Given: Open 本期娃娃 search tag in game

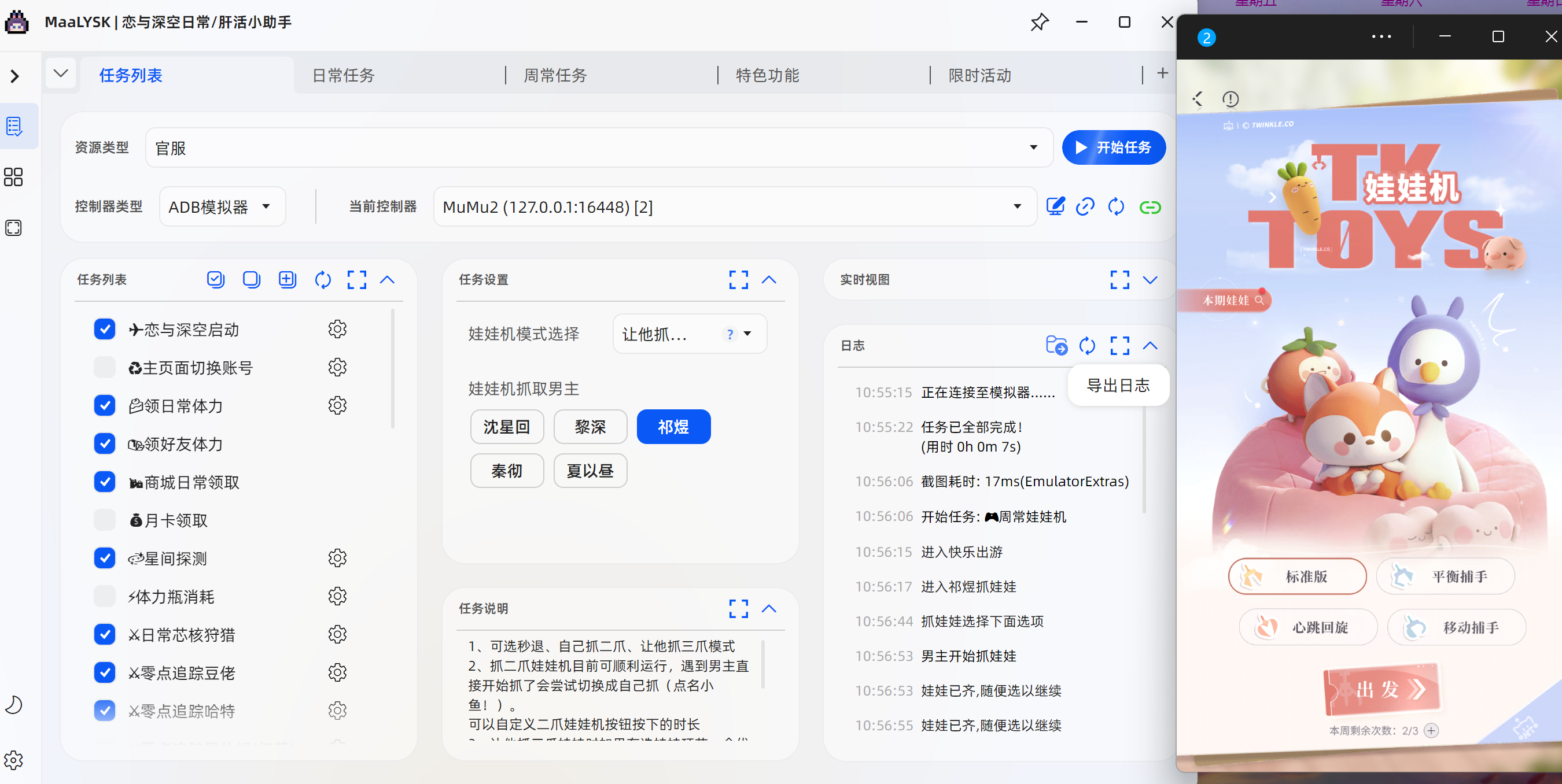Looking at the screenshot, I should click(x=1225, y=300).
